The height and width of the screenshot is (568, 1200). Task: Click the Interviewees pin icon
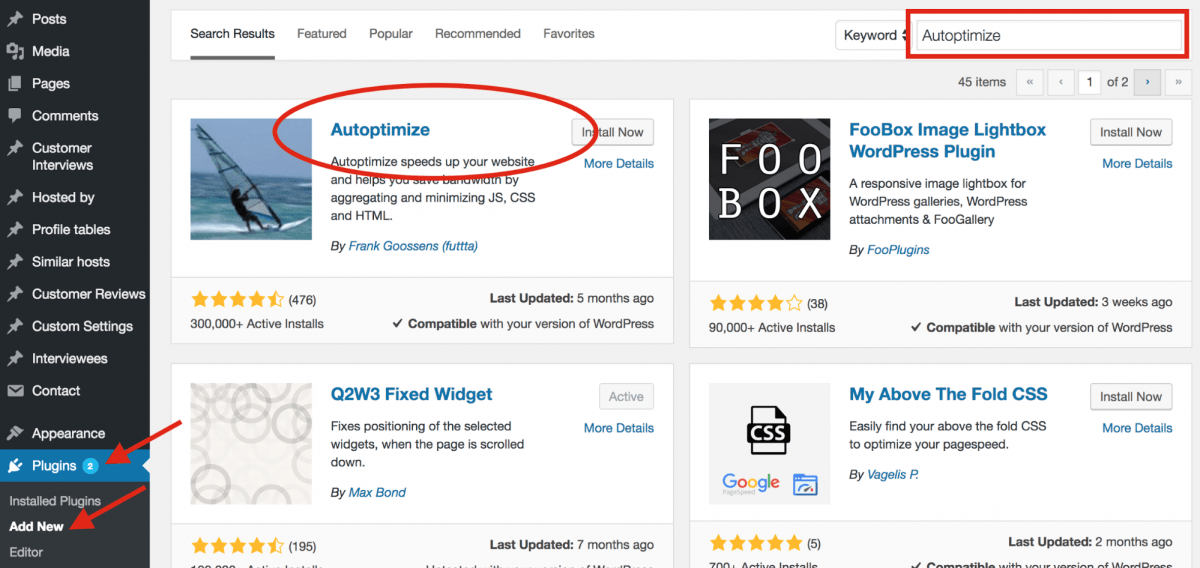15,358
